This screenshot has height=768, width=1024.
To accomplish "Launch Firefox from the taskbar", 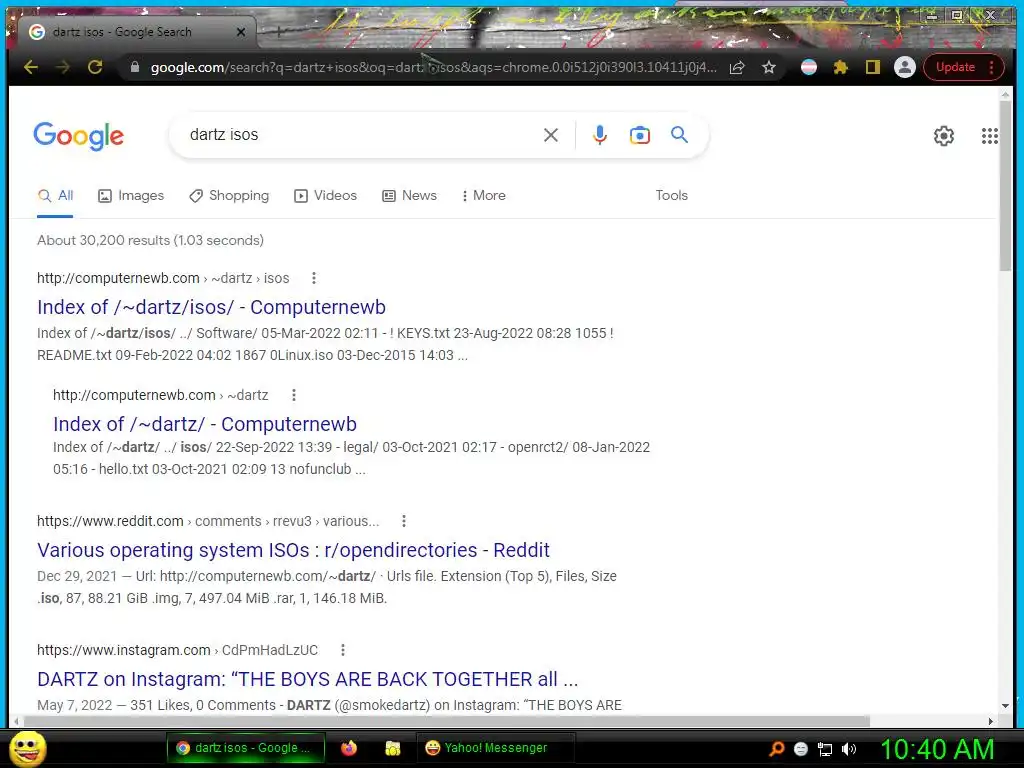I will (349, 748).
